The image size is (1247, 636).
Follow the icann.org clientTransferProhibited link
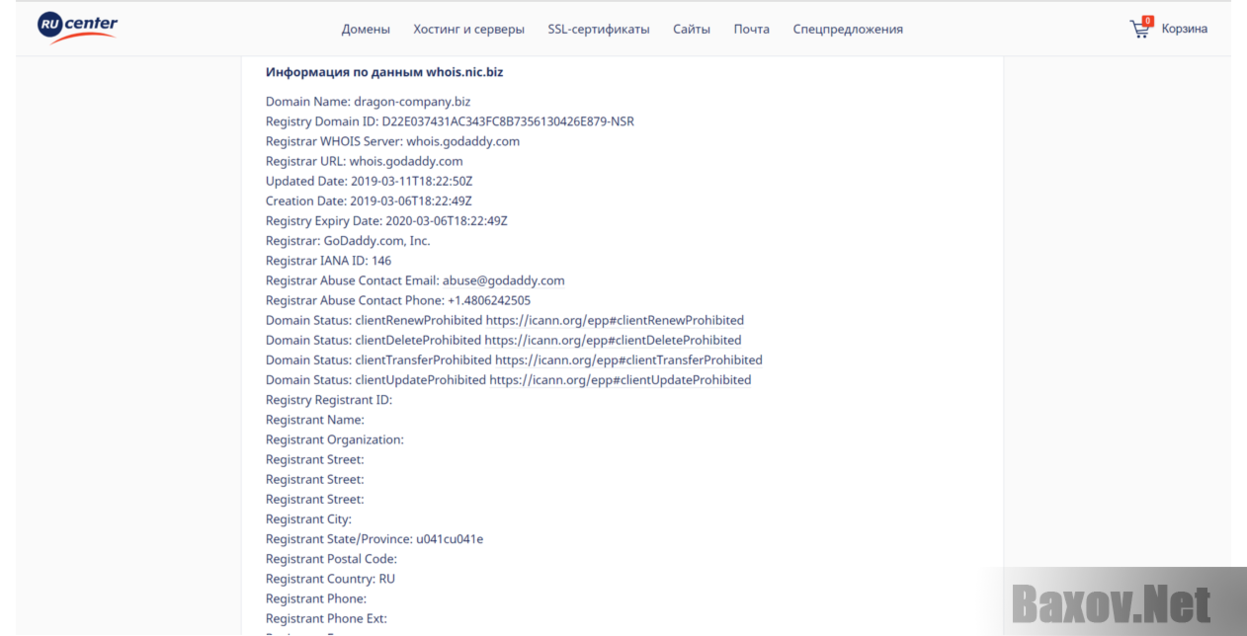[x=629, y=360]
